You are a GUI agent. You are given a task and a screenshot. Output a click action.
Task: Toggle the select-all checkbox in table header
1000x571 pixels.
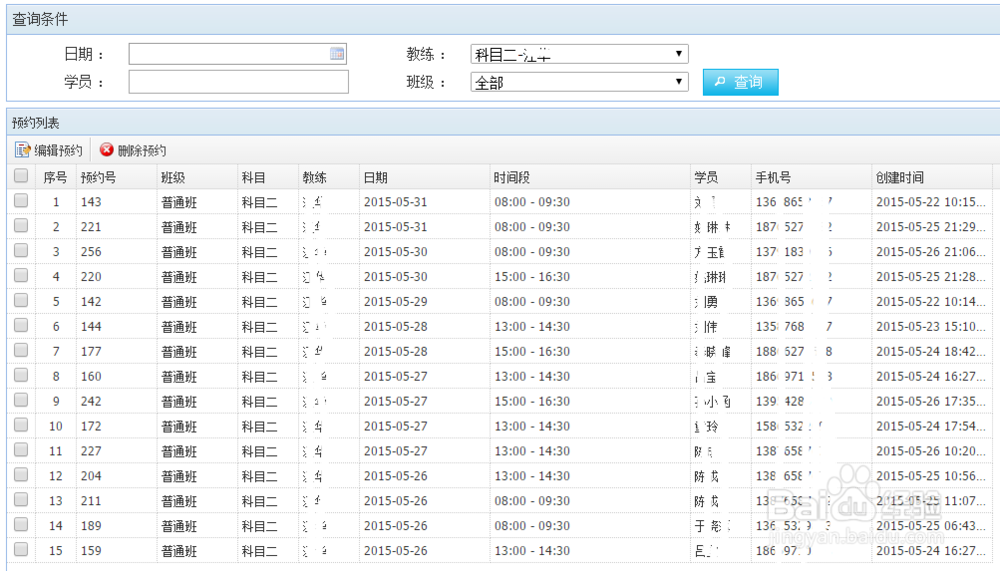tap(21, 175)
